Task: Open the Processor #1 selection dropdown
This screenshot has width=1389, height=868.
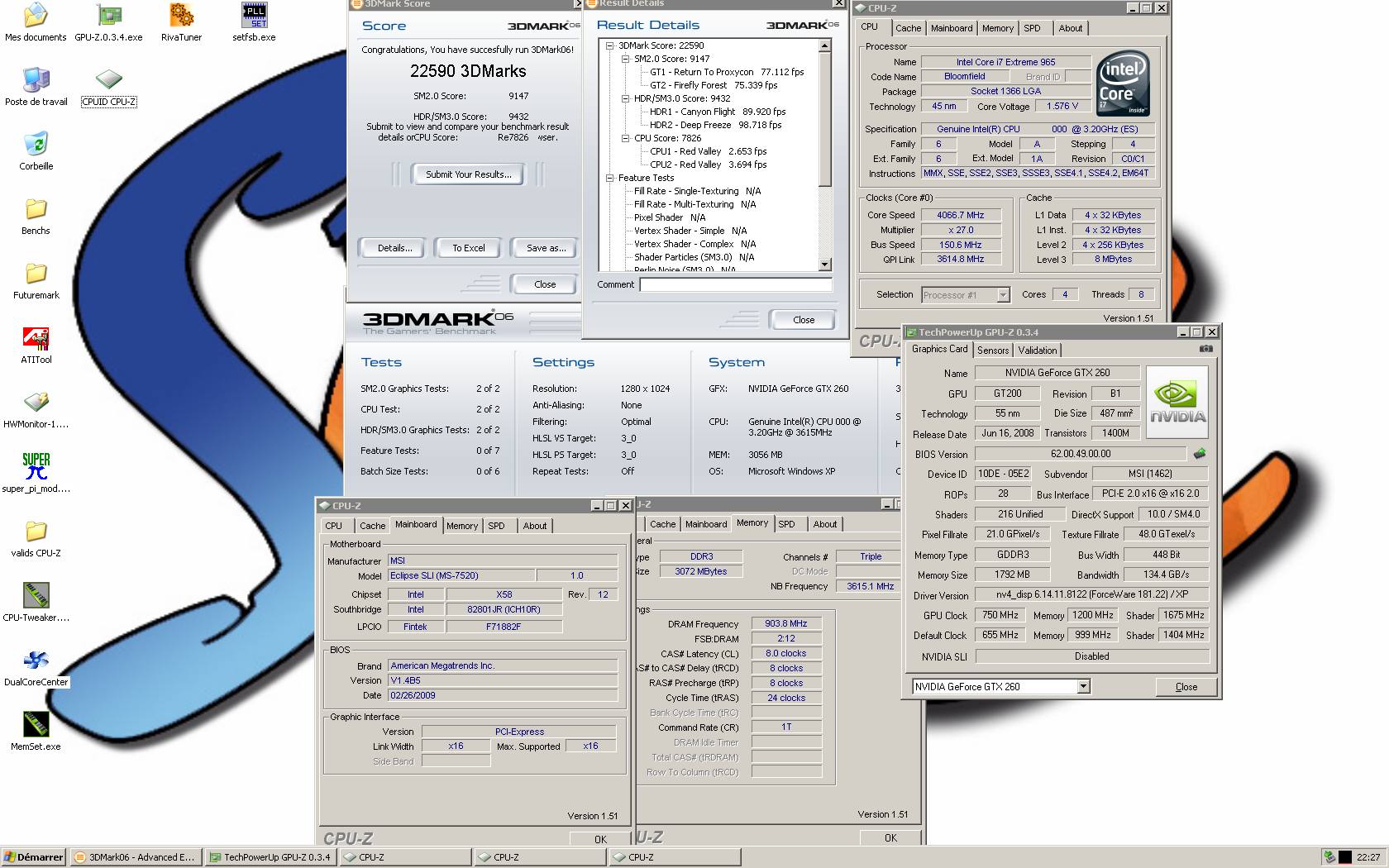Action: pos(1003,295)
